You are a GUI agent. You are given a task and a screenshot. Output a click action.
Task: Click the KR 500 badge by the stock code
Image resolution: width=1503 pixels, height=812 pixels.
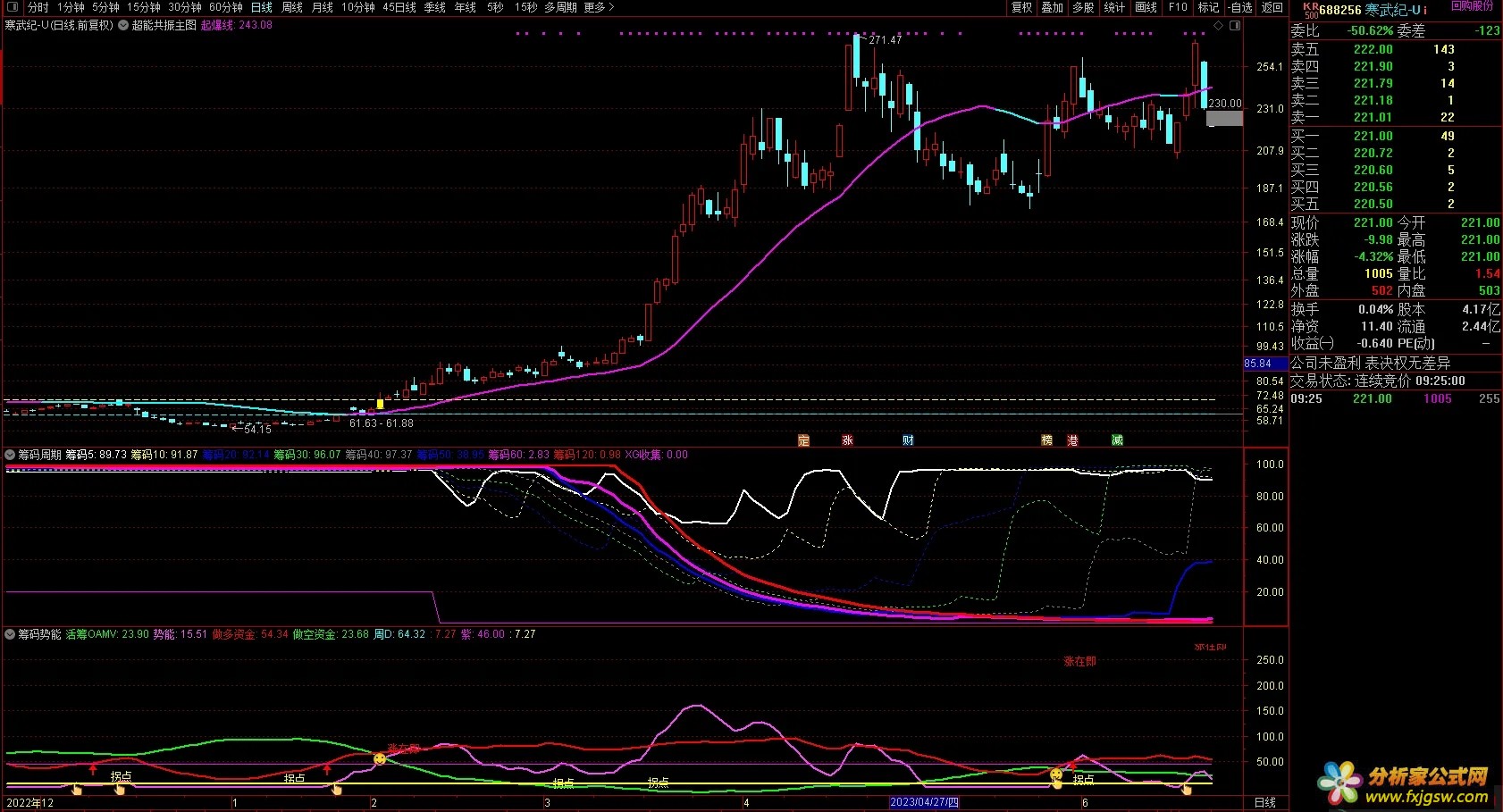coord(1310,10)
